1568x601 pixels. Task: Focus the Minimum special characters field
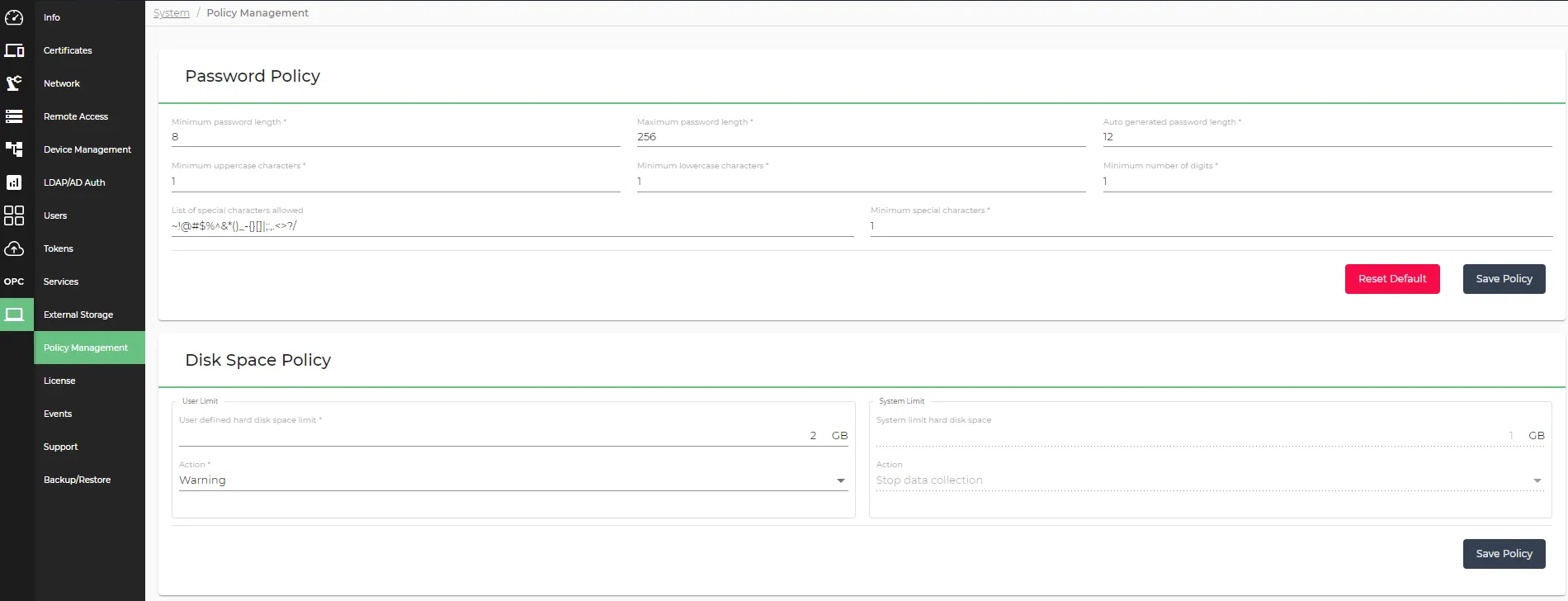click(1211, 226)
